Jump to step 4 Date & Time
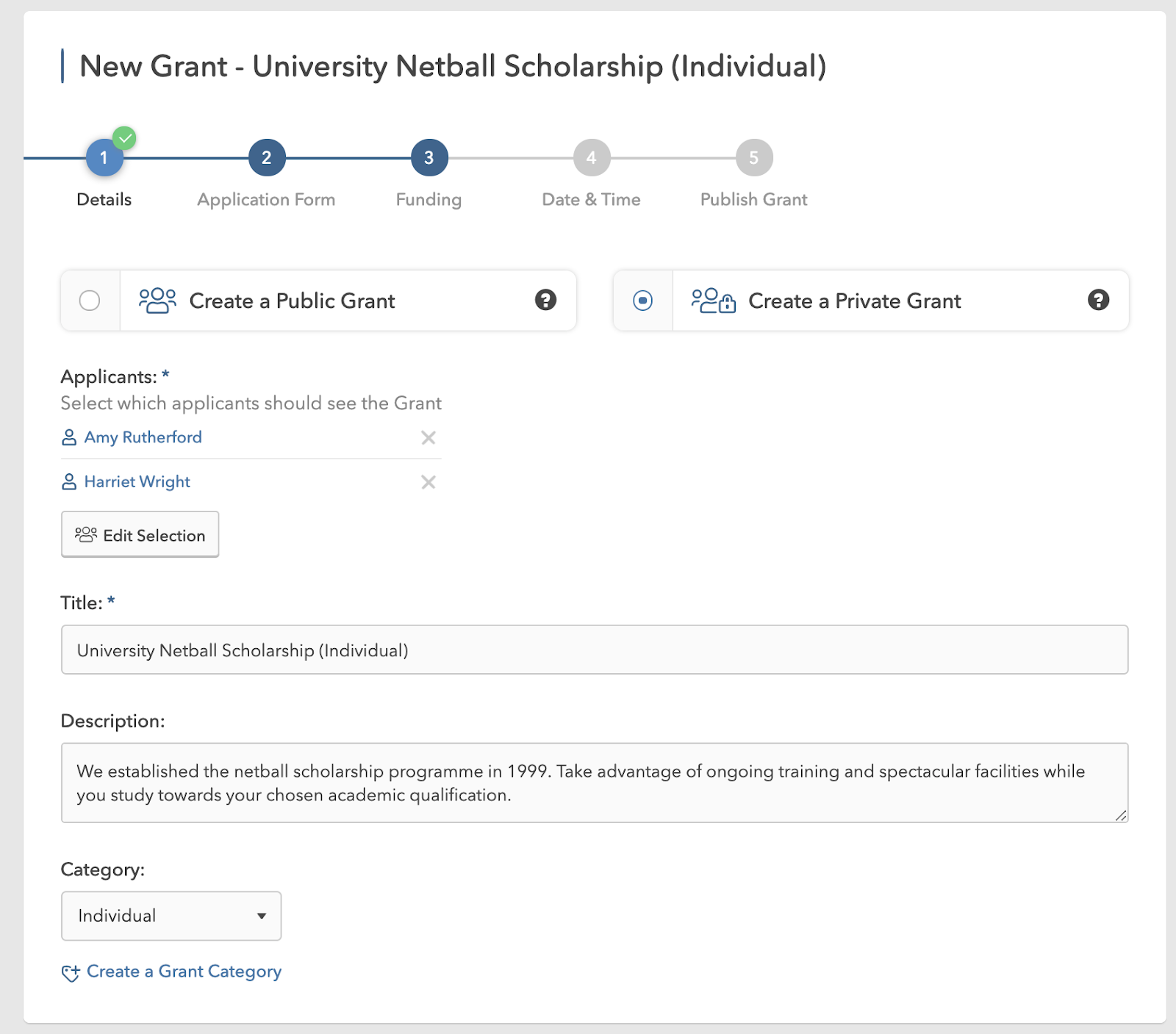 592,157
